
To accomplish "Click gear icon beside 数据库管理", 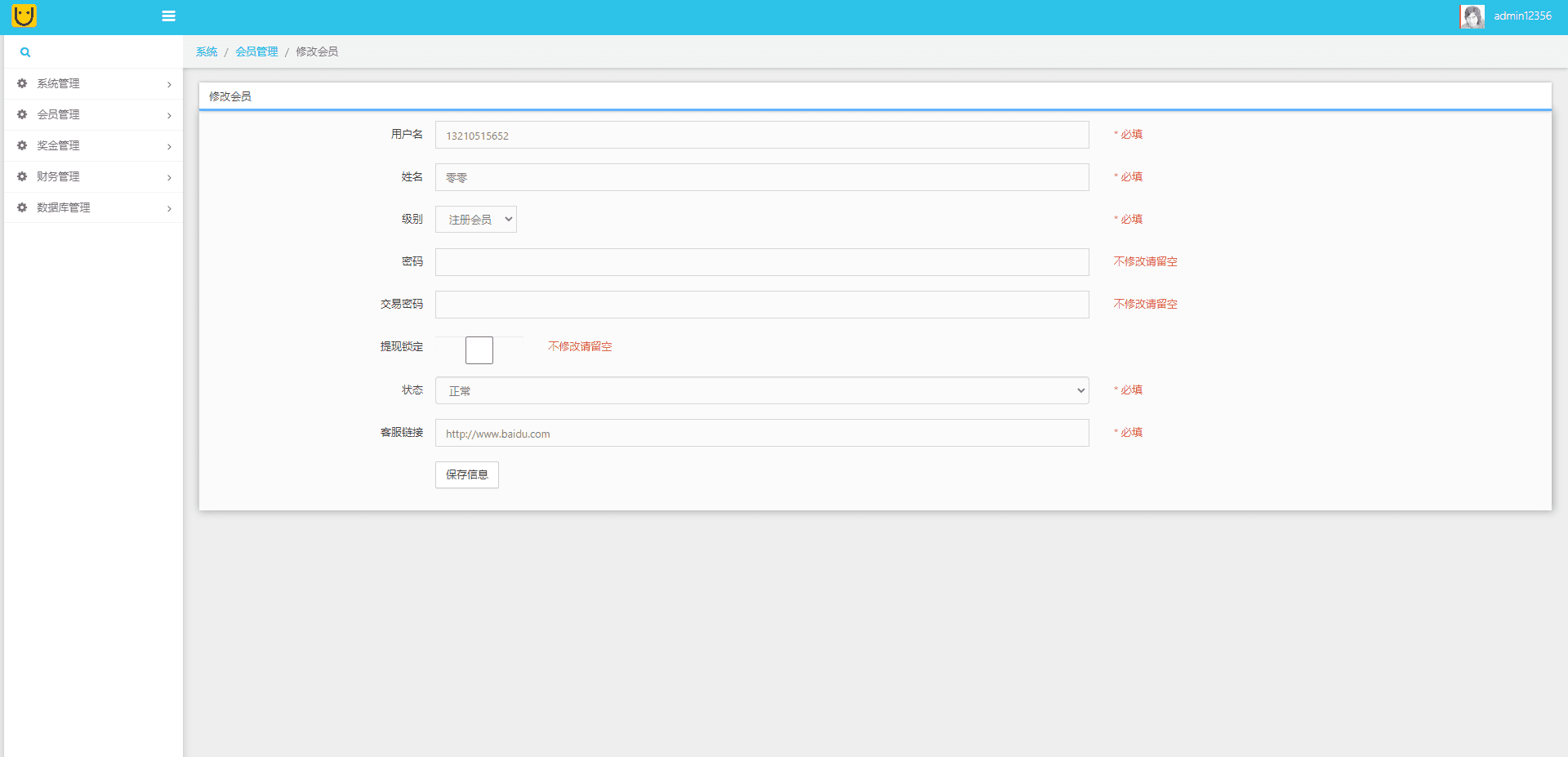I will pos(22,207).
